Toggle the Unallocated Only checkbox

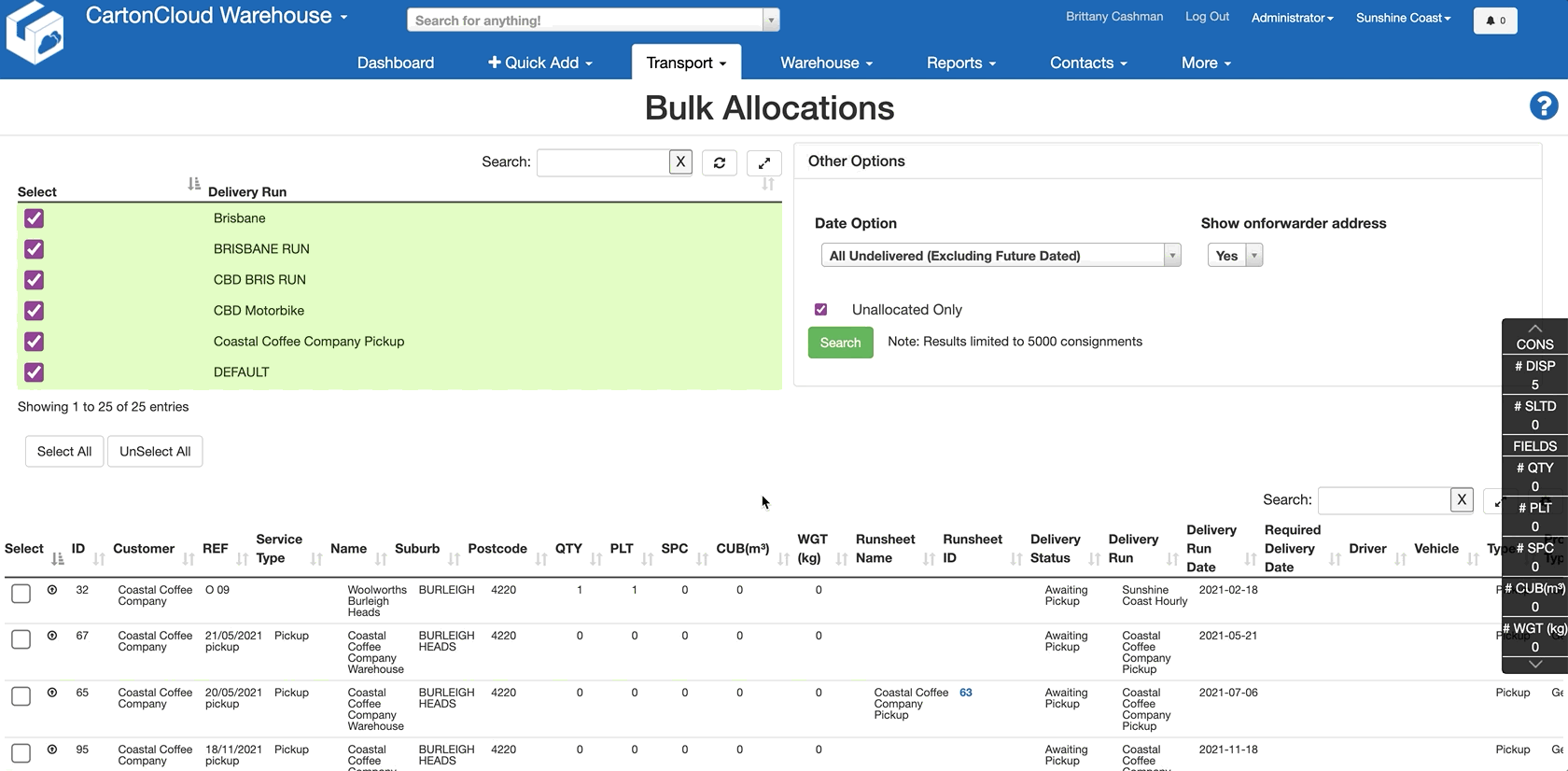pos(821,310)
